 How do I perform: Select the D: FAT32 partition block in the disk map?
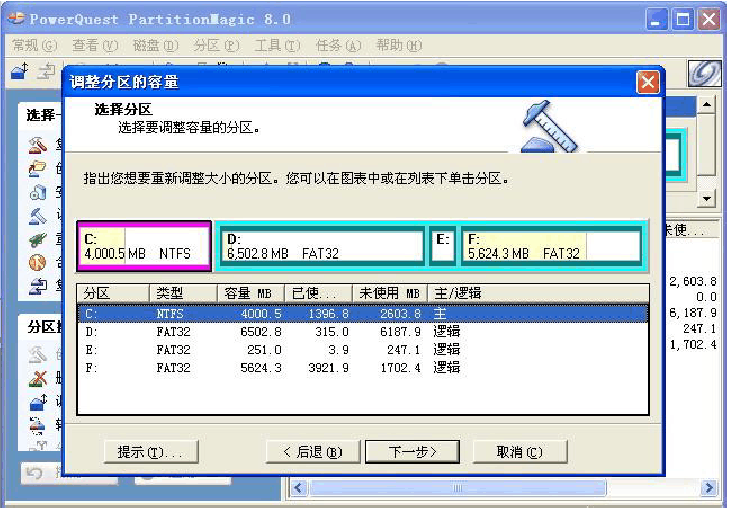pos(322,246)
